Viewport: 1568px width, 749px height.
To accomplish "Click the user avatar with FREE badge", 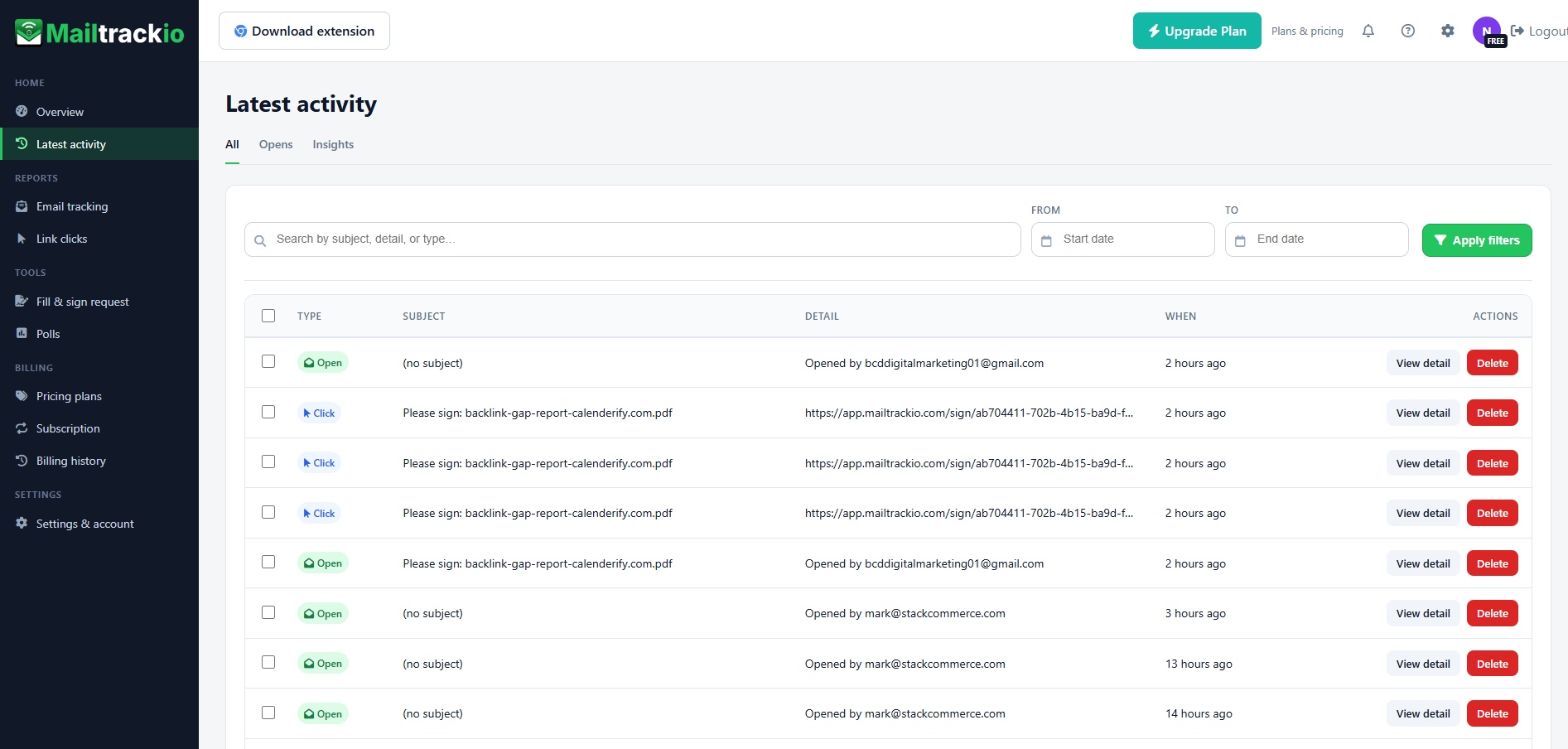I will (x=1488, y=31).
